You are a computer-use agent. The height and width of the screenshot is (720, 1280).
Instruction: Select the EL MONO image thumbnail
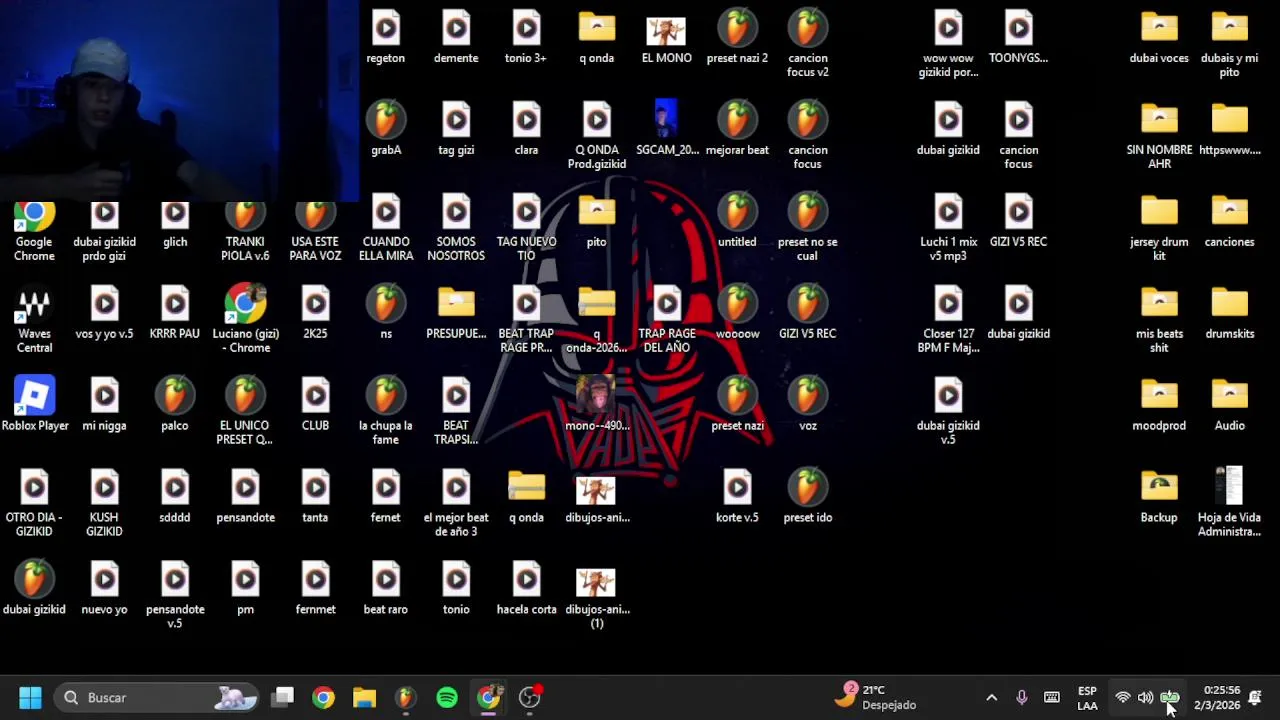pos(666,38)
